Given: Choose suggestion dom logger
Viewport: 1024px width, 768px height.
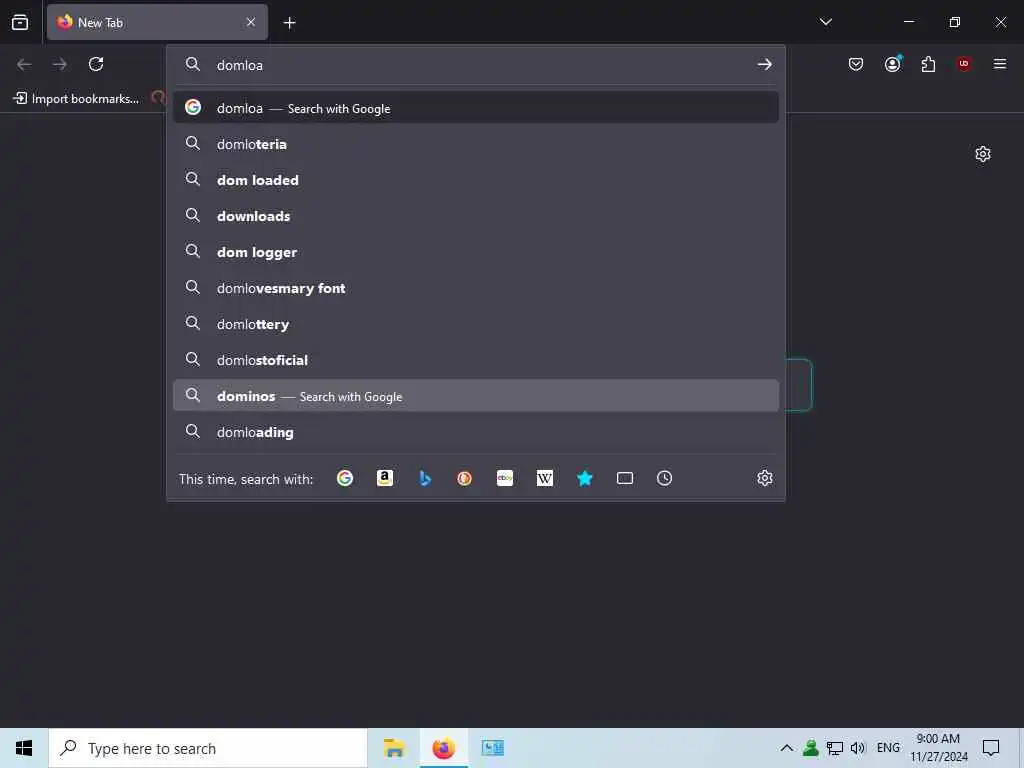Looking at the screenshot, I should [x=475, y=251].
